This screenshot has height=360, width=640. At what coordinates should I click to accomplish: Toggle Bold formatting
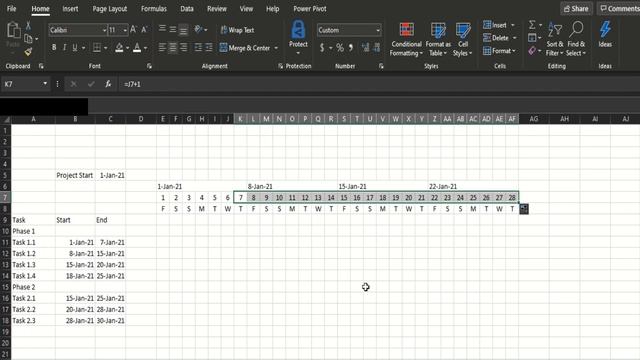coord(54,48)
